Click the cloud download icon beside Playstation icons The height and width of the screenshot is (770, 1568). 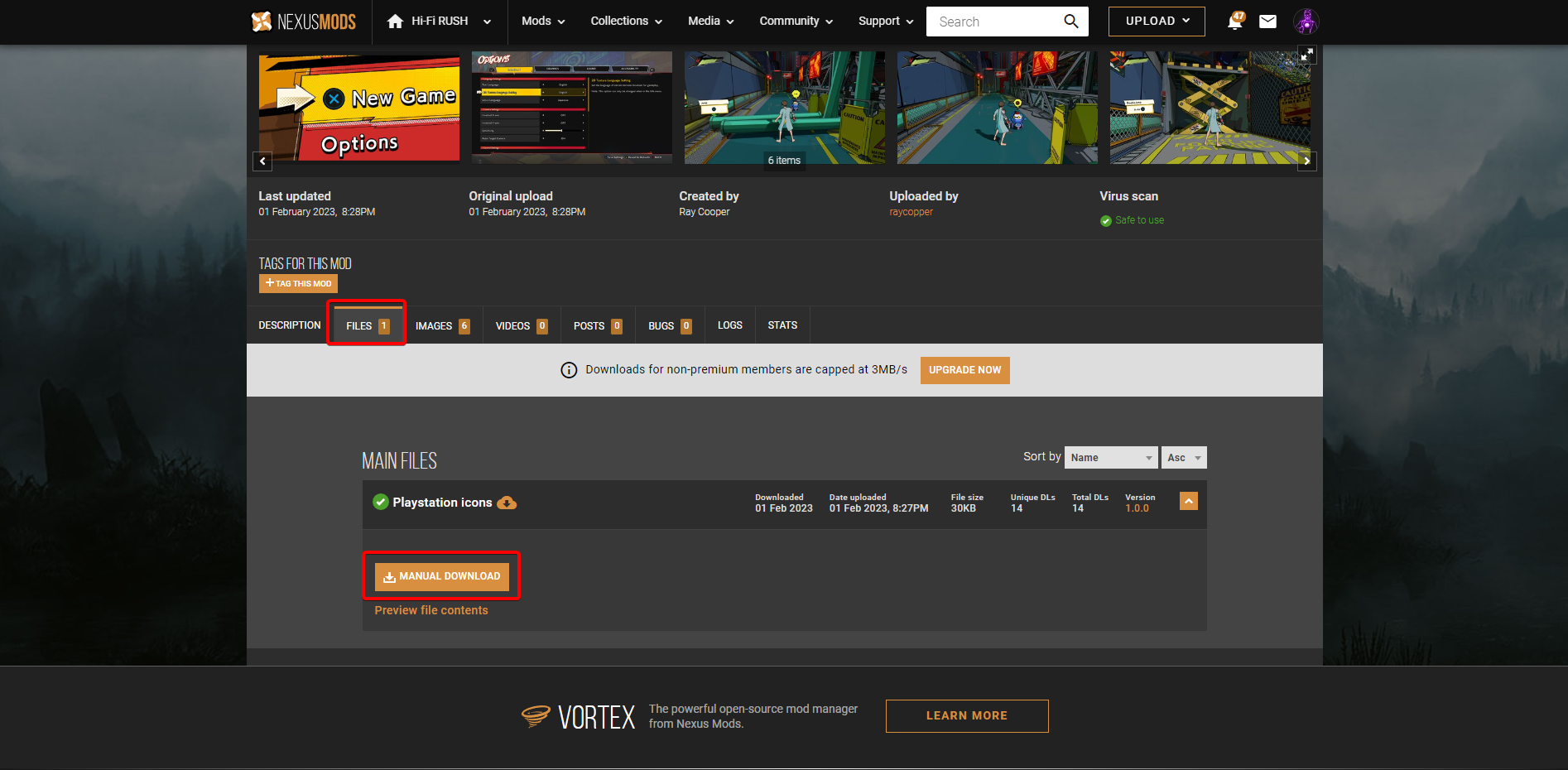click(507, 503)
